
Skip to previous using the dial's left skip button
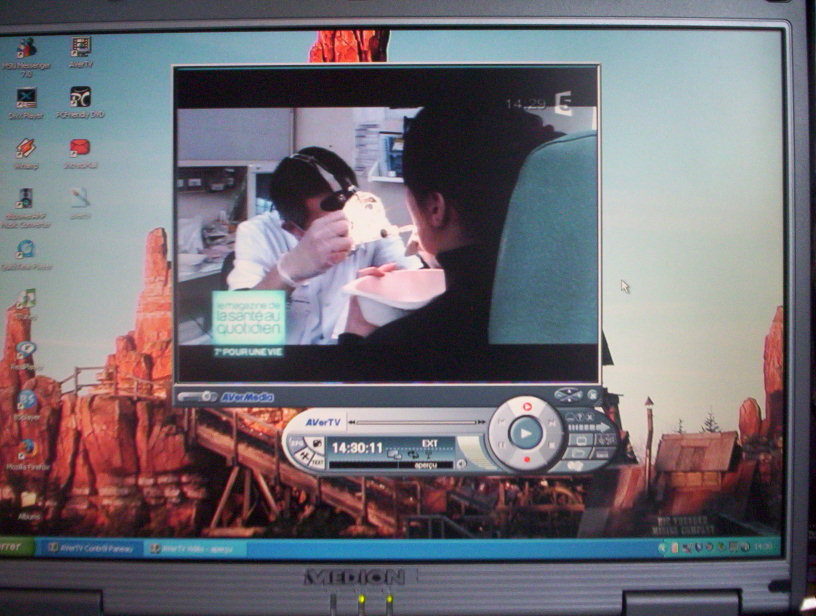coord(501,422)
